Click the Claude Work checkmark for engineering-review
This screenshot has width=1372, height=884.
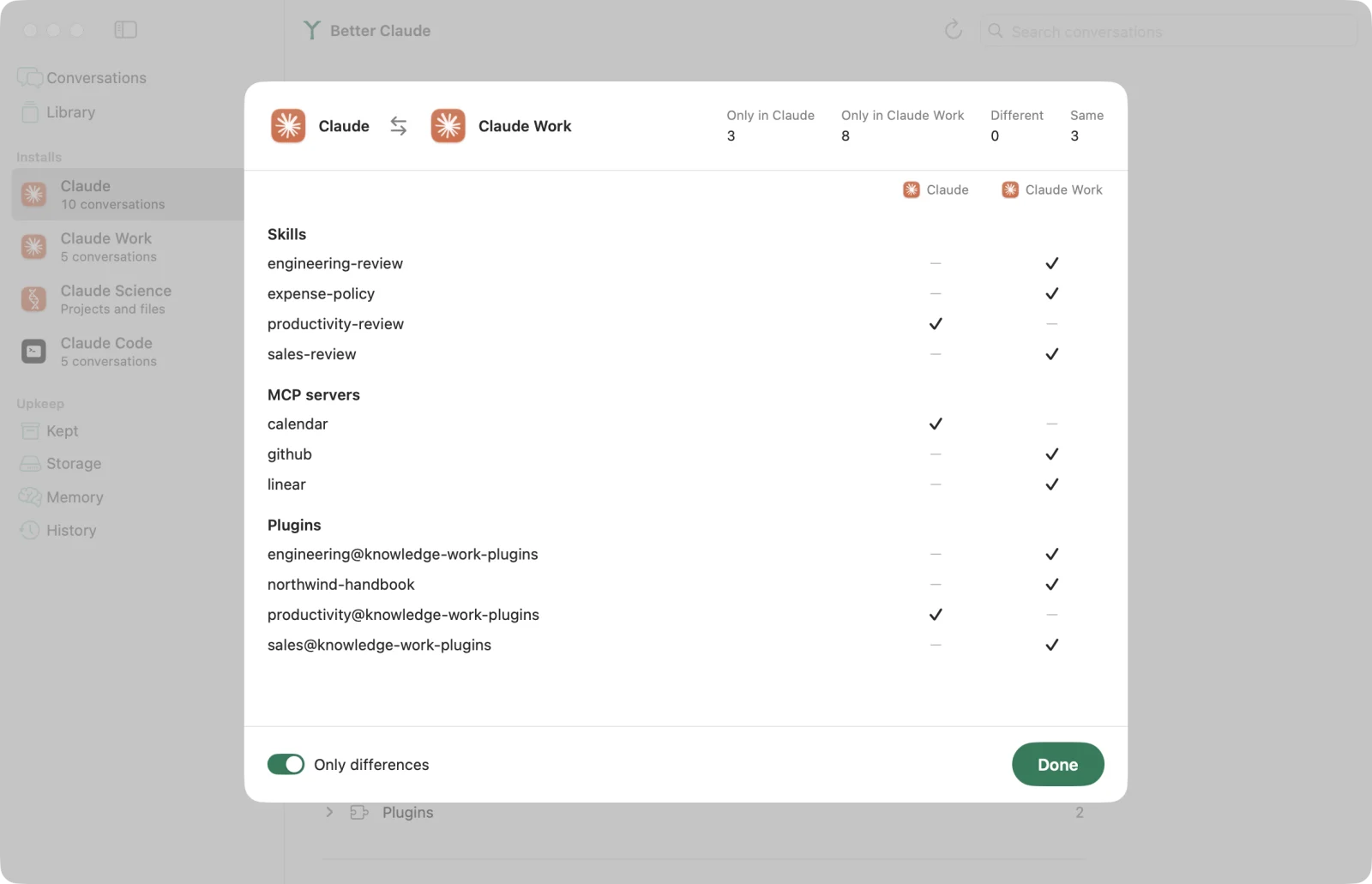(x=1052, y=263)
